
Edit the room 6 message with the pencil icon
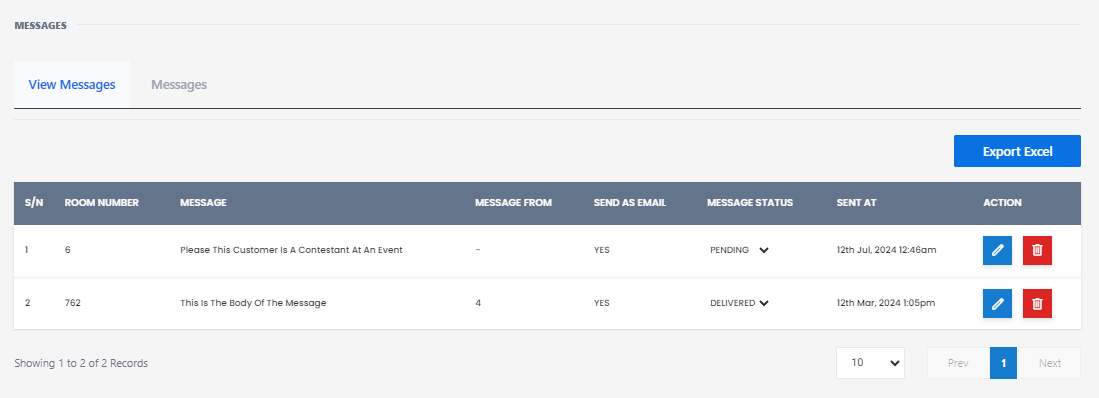pos(997,250)
